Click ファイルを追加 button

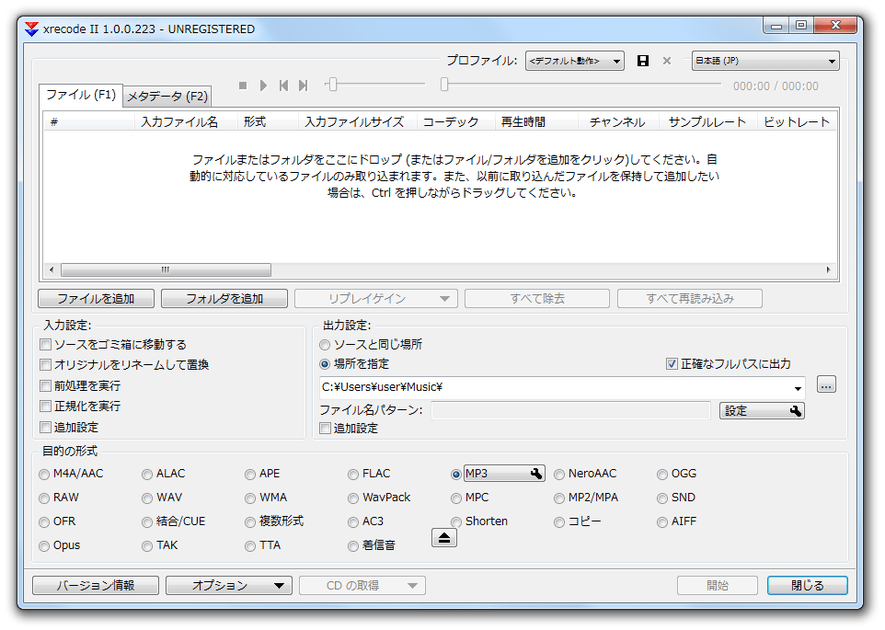[x=96, y=299]
